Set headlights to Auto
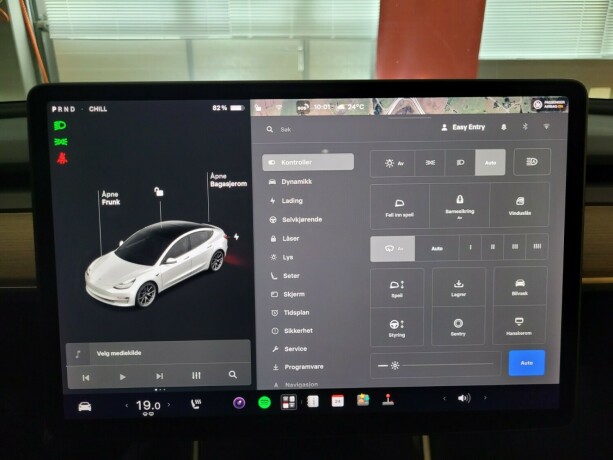Viewport: 613px width, 460px height. (x=490, y=162)
